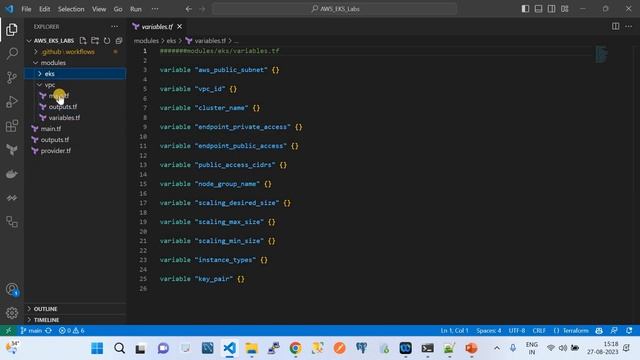Click the eks breadcrumb segment
This screenshot has height=360, width=640.
(171, 40)
